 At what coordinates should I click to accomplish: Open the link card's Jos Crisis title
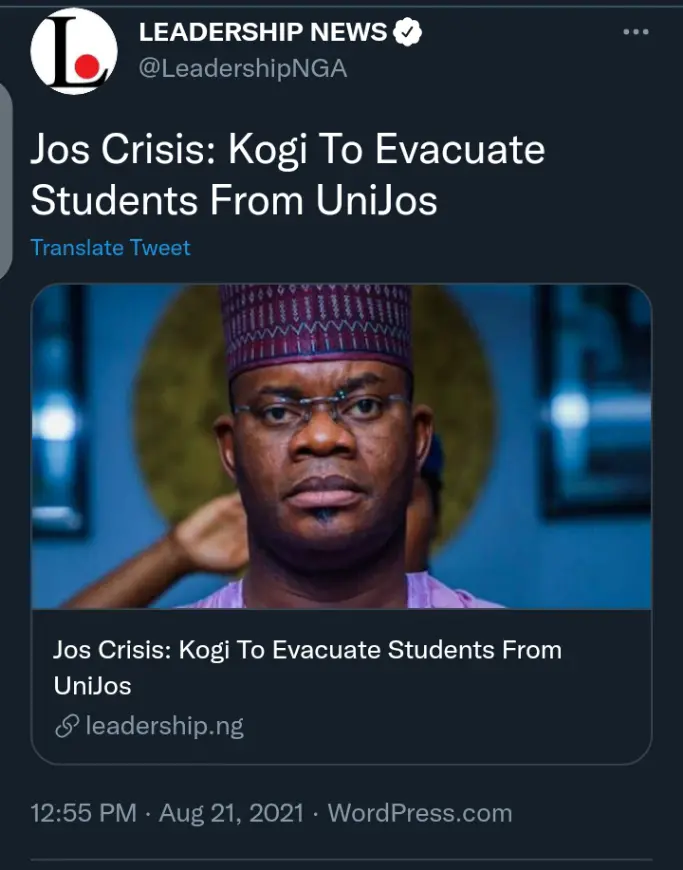coord(307,667)
